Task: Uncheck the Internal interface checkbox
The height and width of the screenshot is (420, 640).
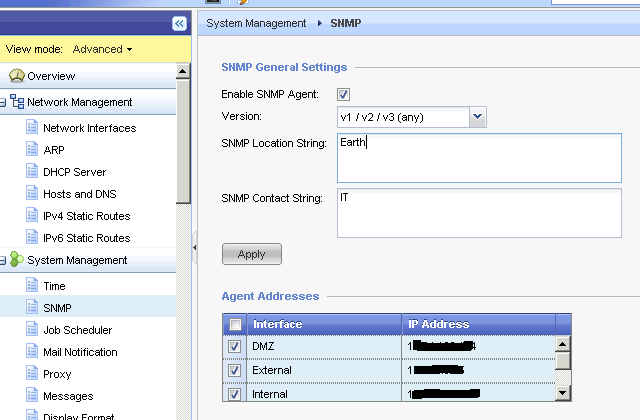Action: 234,394
